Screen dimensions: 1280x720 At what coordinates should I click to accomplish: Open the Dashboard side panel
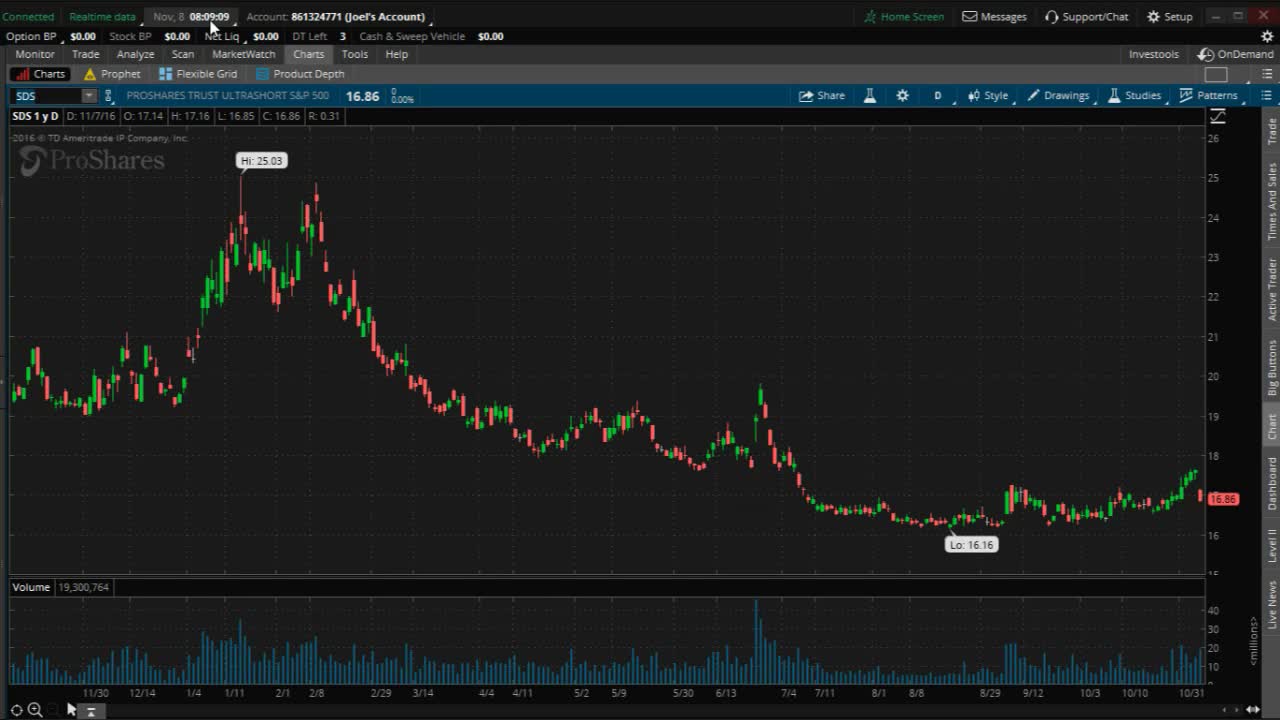click(x=1272, y=484)
